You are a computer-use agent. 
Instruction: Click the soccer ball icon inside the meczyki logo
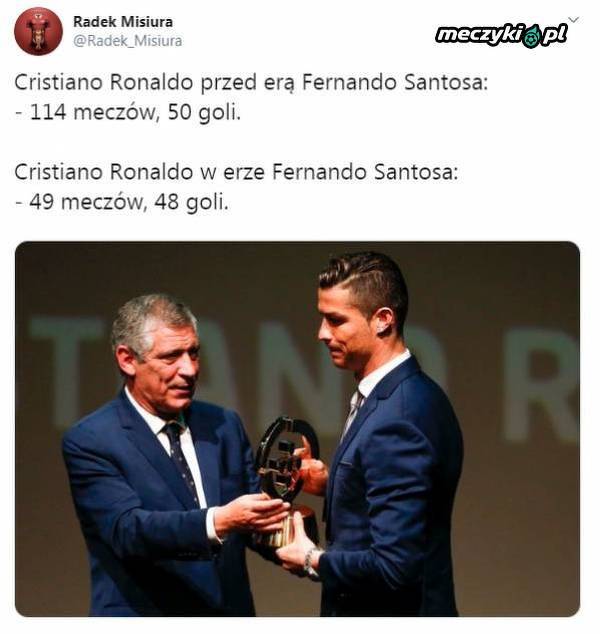532,38
